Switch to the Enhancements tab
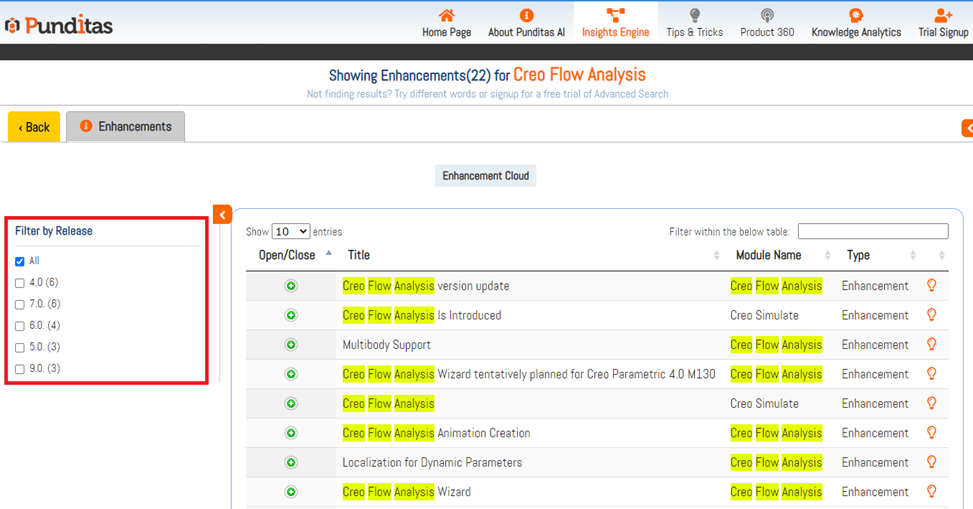 coord(126,127)
